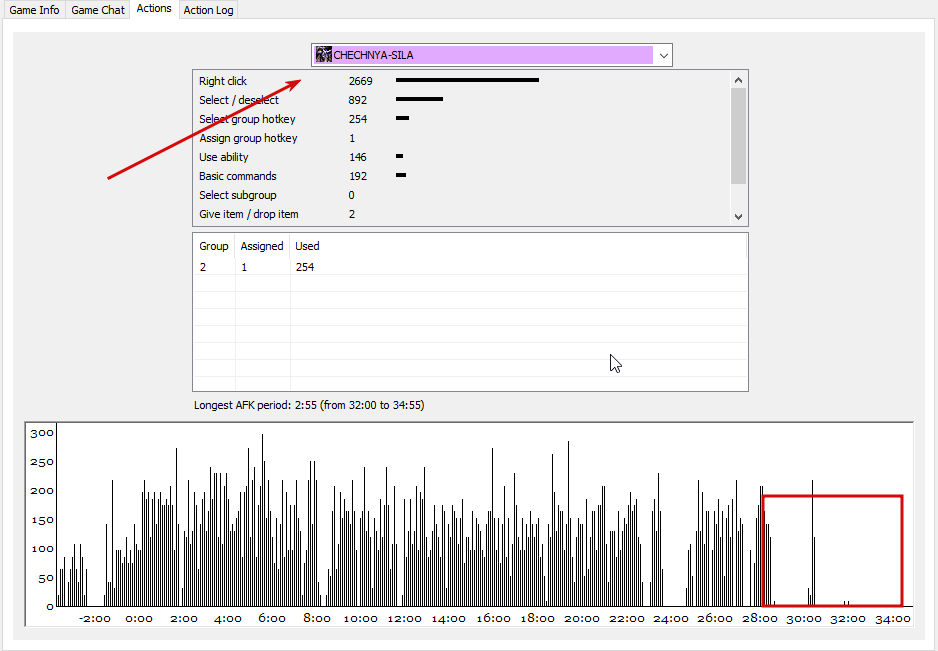Viewport: 938px width, 651px height.
Task: Select the Assign group hotkey row
Action: pyautogui.click(x=461, y=138)
